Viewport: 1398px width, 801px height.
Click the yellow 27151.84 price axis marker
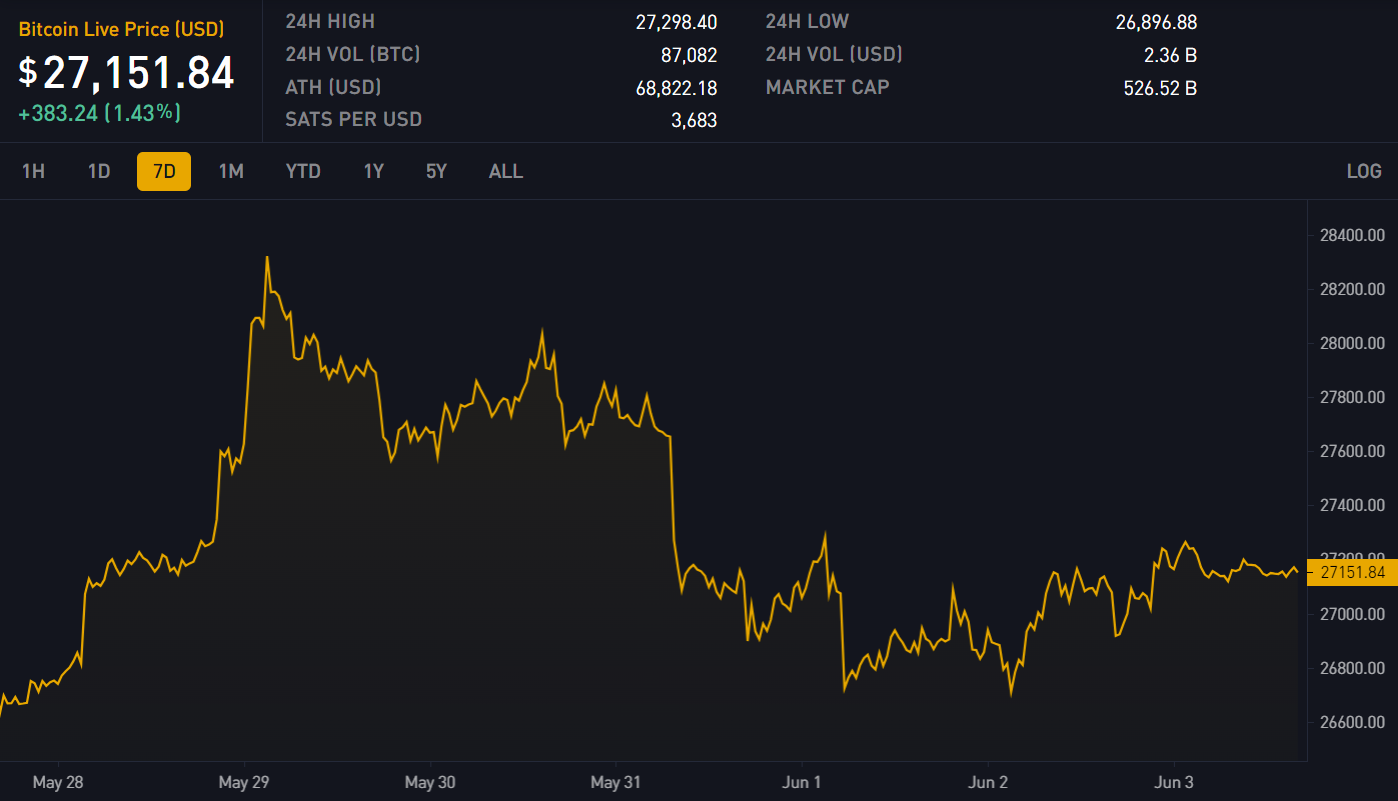[1351, 573]
